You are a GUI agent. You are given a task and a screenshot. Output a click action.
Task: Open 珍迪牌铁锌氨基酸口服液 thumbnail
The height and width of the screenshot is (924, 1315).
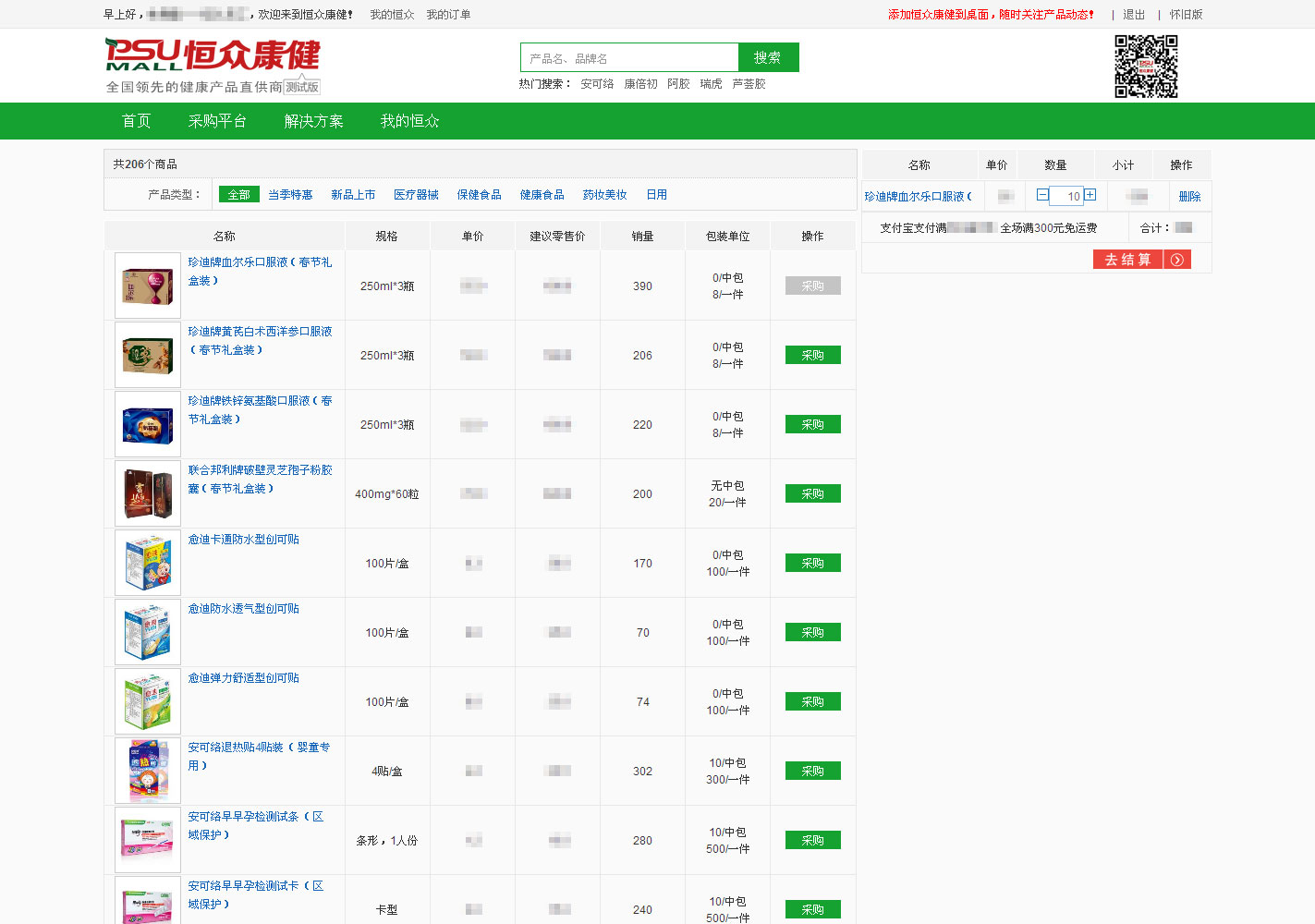(x=148, y=424)
